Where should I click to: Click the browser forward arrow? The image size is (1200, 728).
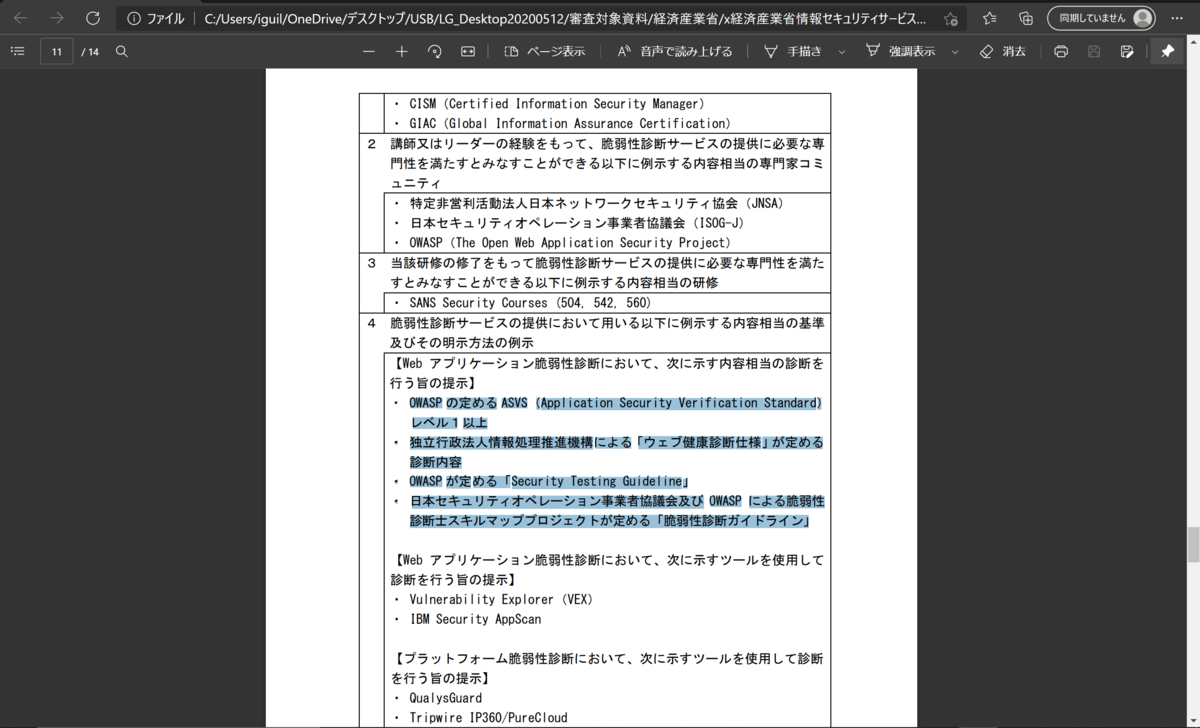pyautogui.click(x=57, y=18)
